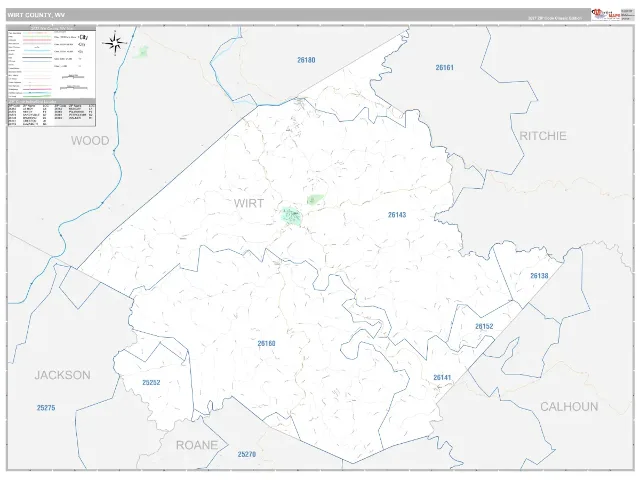Click the map legend line-symbols list

pos(31,64)
